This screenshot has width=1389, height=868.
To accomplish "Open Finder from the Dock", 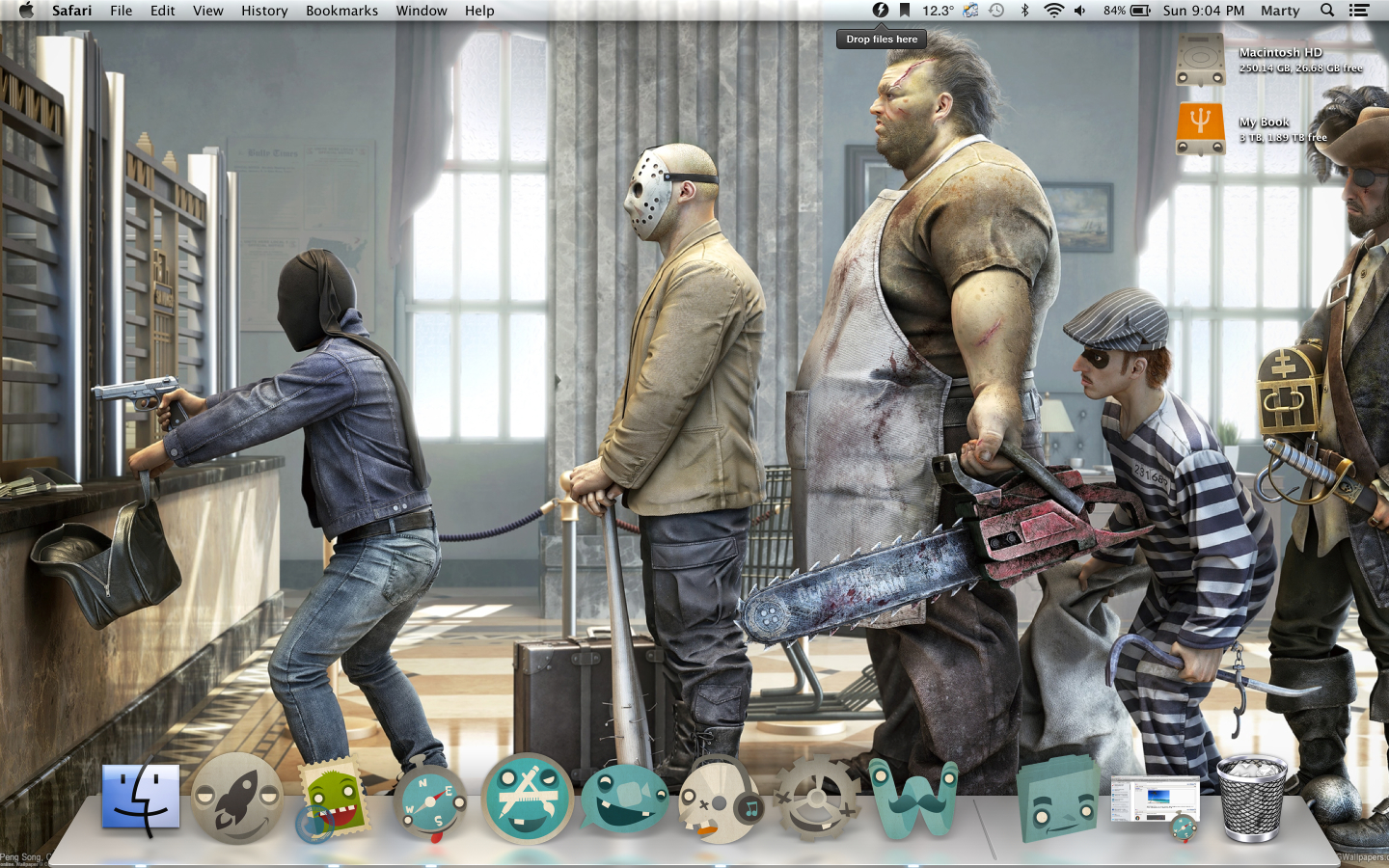I will [141, 799].
